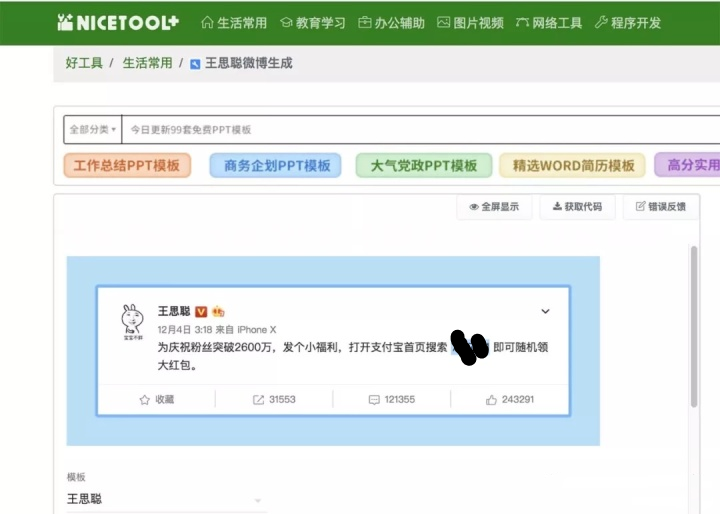720x514 pixels.
Task: Click 工作总结PPT模板 tag button
Action: [x=127, y=165]
